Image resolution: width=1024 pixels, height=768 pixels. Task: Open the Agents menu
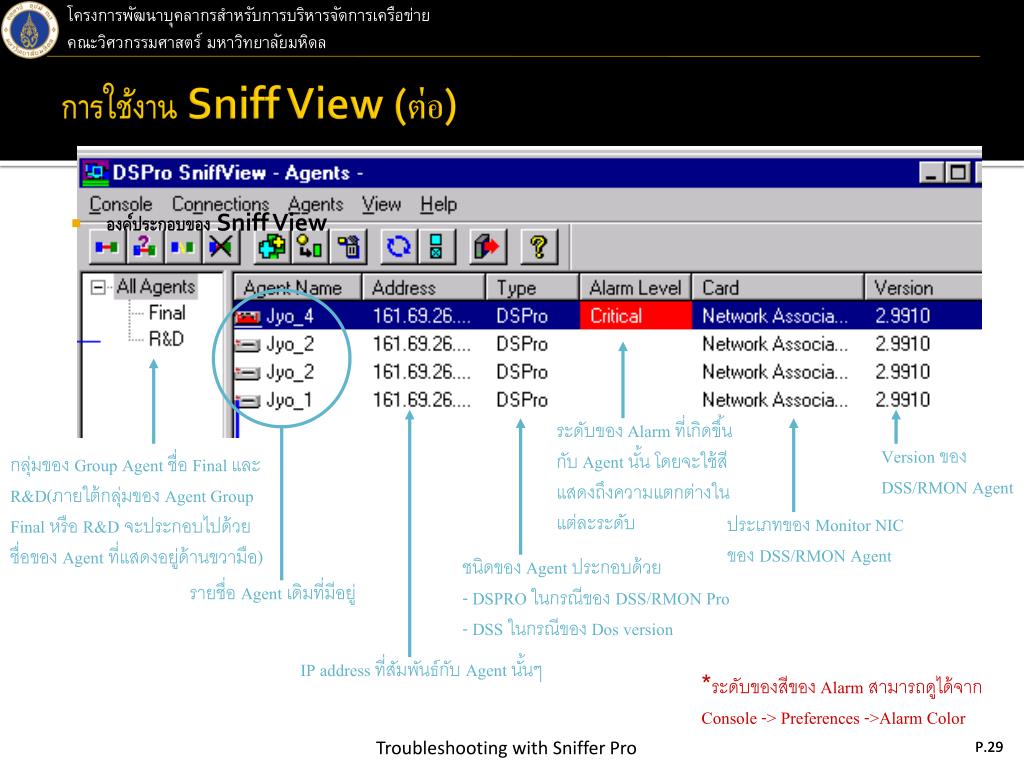[x=315, y=204]
